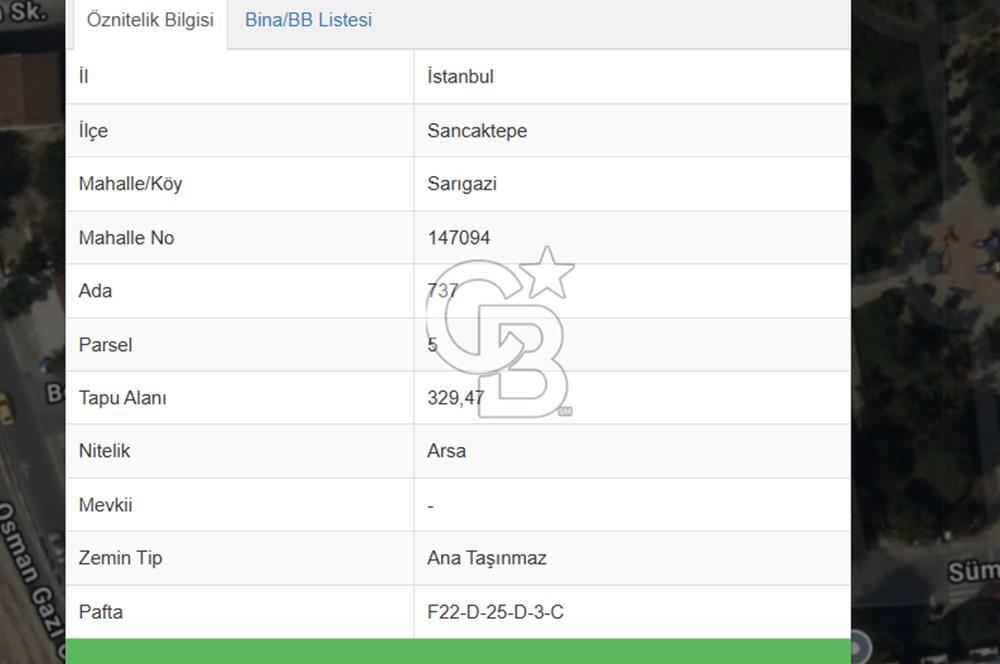Select the Sarıgazi neighborhood value
1000x664 pixels.
tap(462, 184)
